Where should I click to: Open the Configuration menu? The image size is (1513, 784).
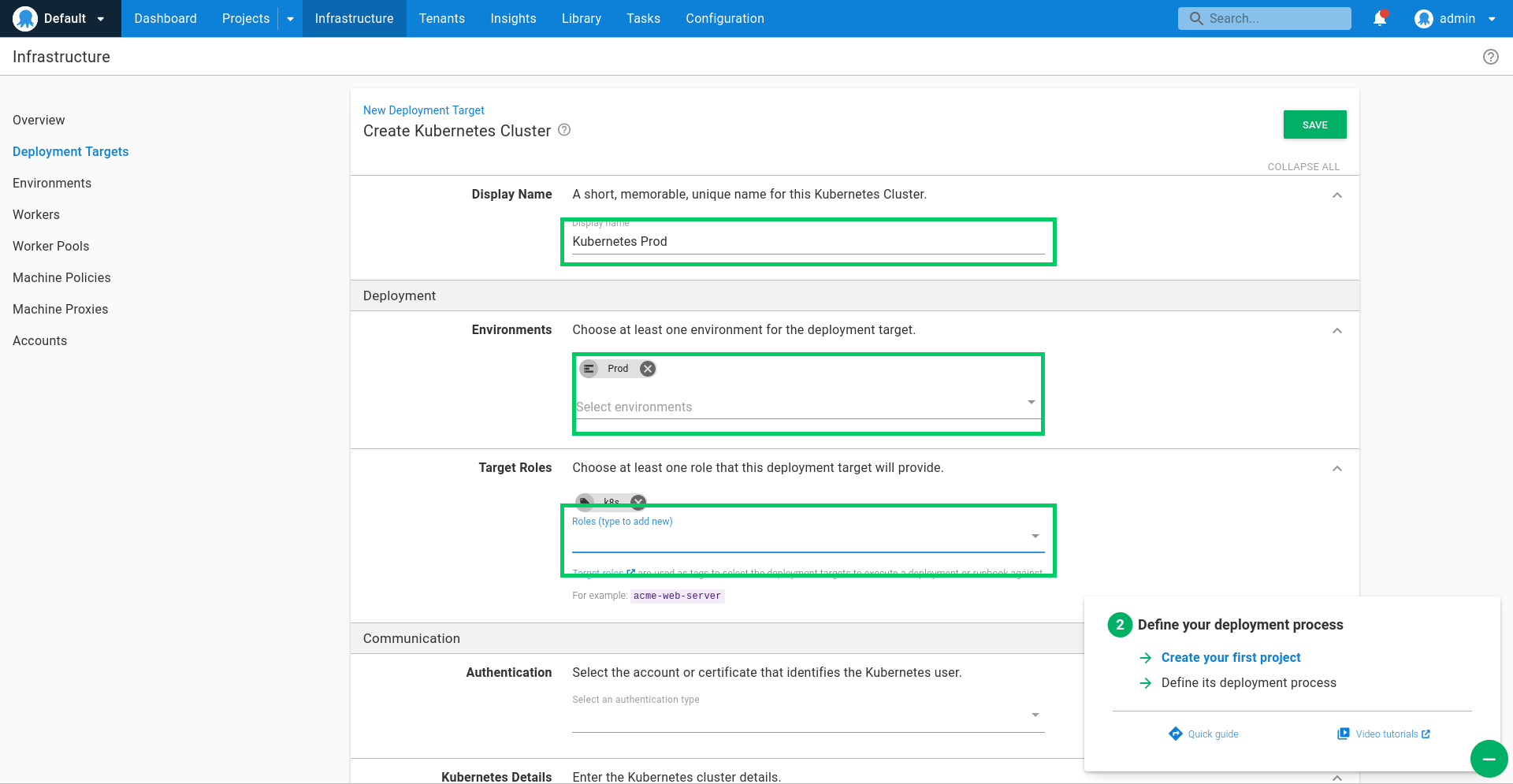(x=725, y=18)
